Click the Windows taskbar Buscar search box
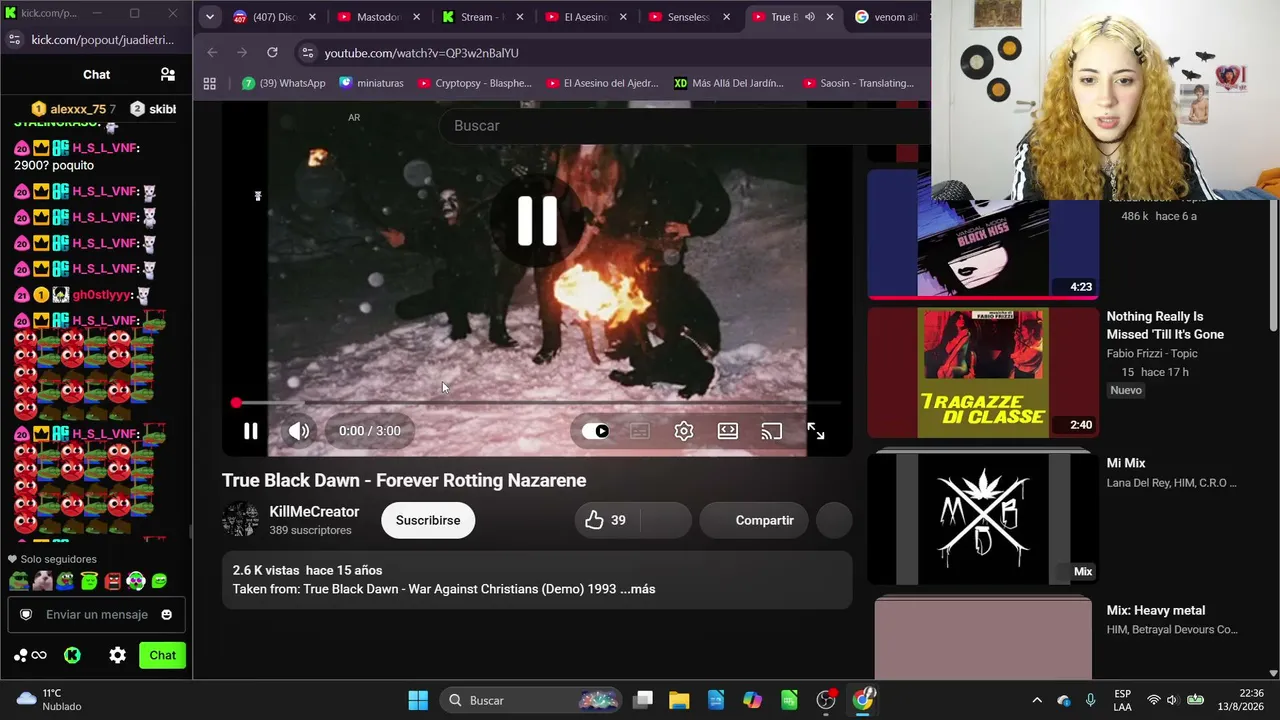1280x720 pixels. pos(531,700)
